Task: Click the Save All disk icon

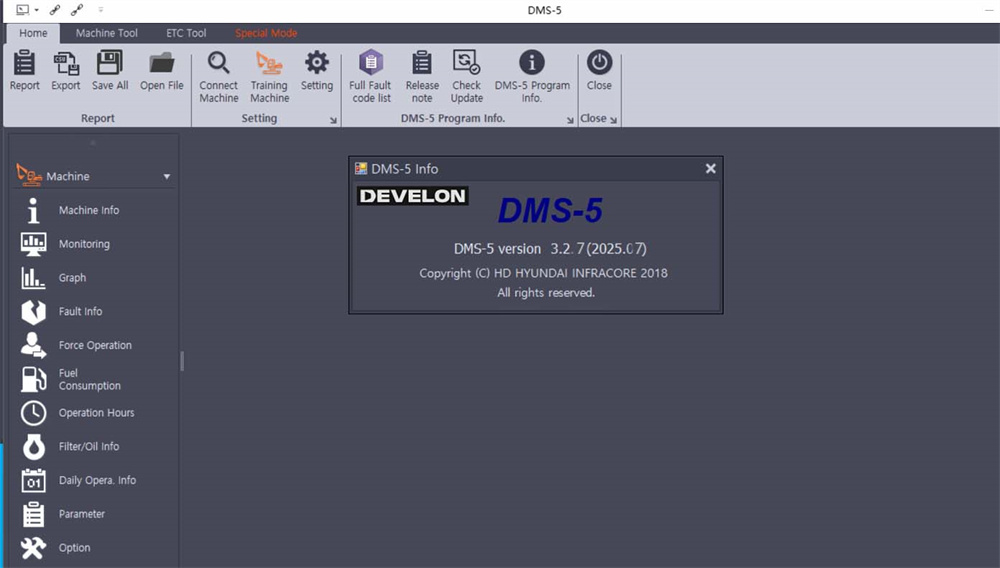Action: coord(110,64)
